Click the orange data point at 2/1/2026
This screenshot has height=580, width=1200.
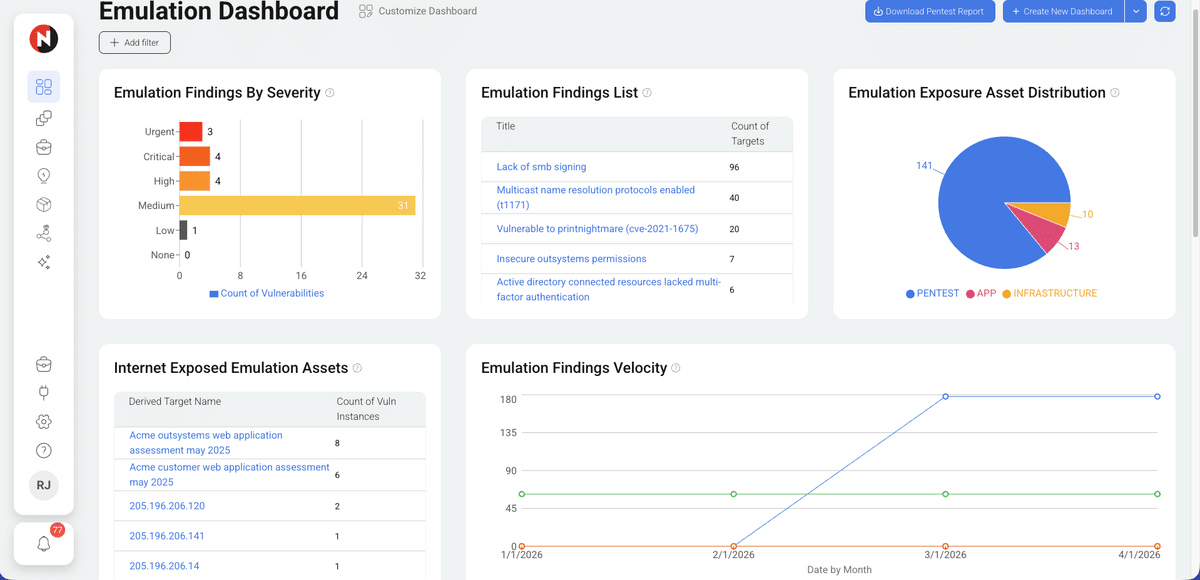[x=734, y=546]
